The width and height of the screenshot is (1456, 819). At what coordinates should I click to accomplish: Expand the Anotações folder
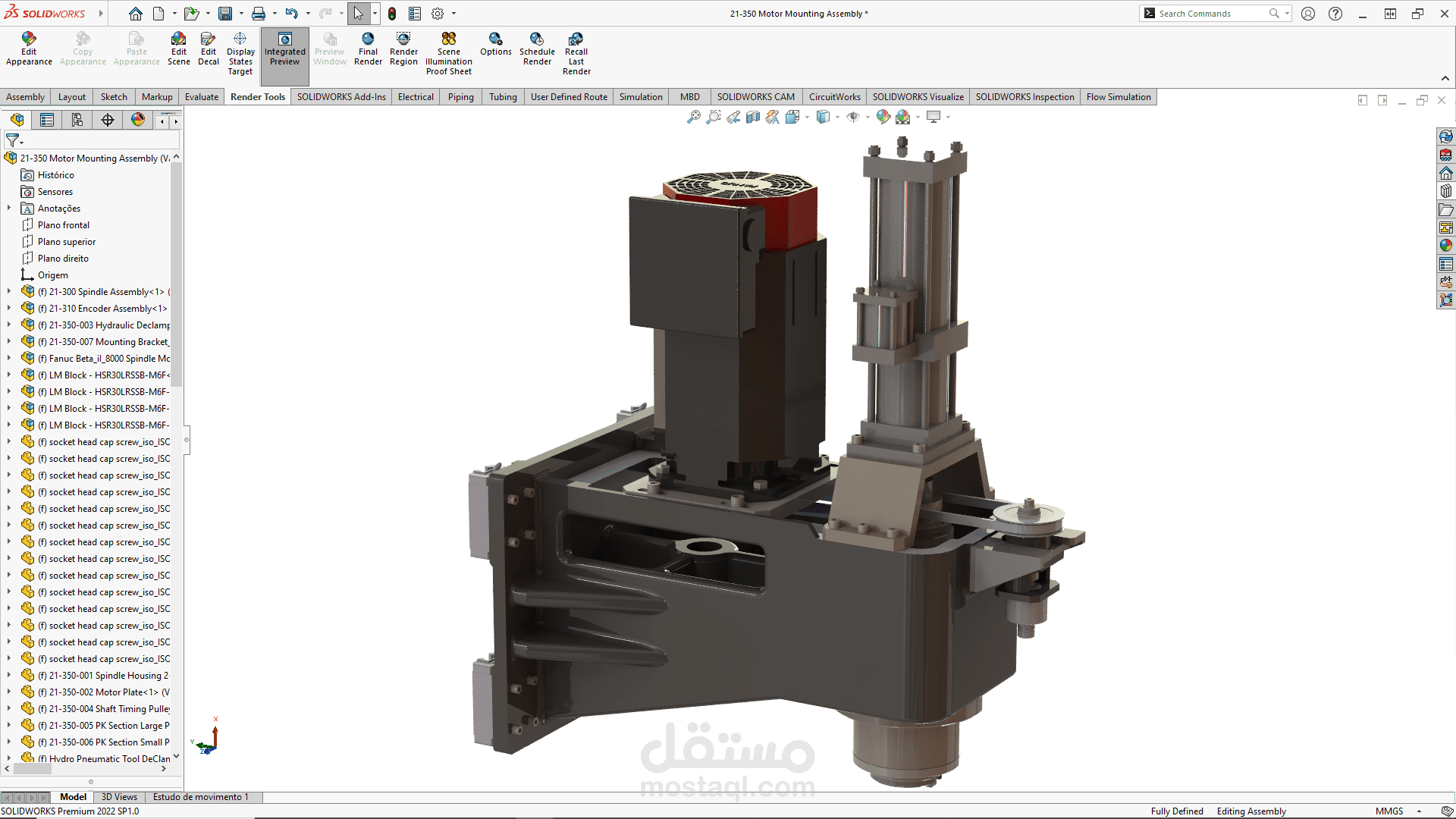tap(9, 209)
